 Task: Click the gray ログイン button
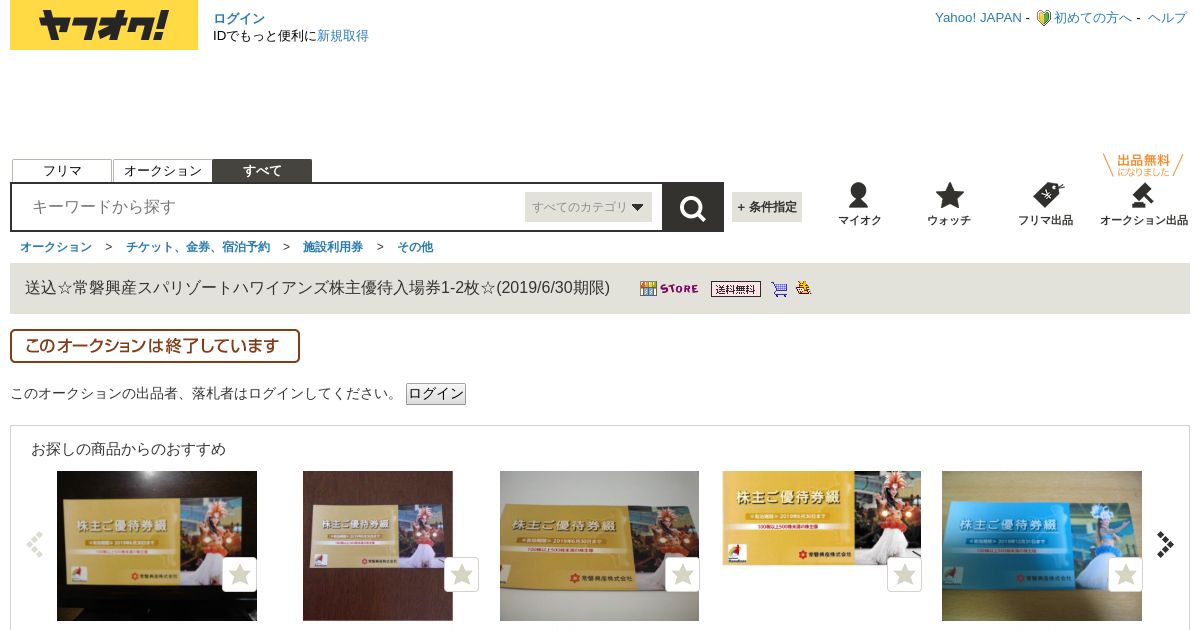[436, 394]
